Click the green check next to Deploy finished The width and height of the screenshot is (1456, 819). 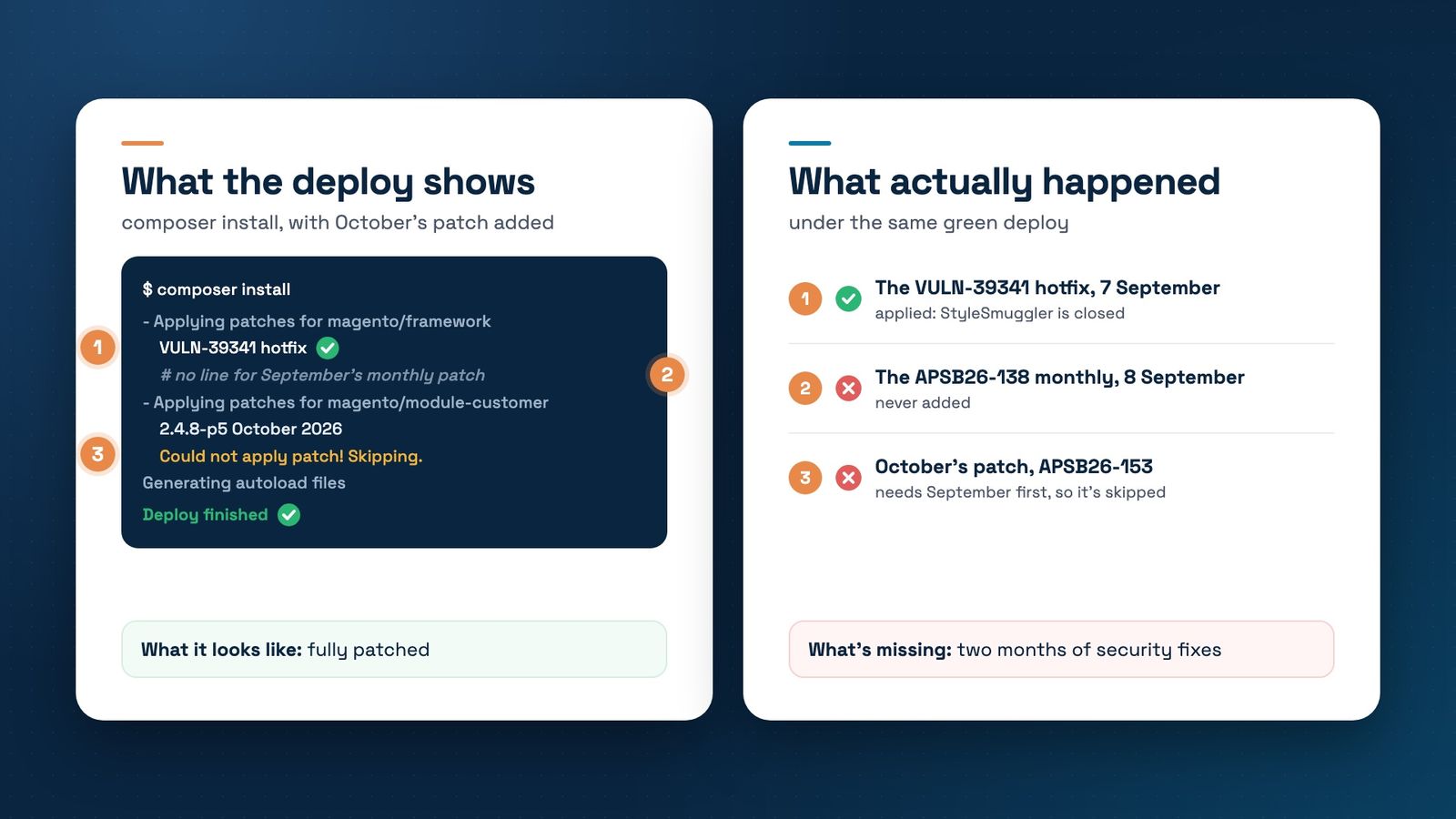[288, 515]
